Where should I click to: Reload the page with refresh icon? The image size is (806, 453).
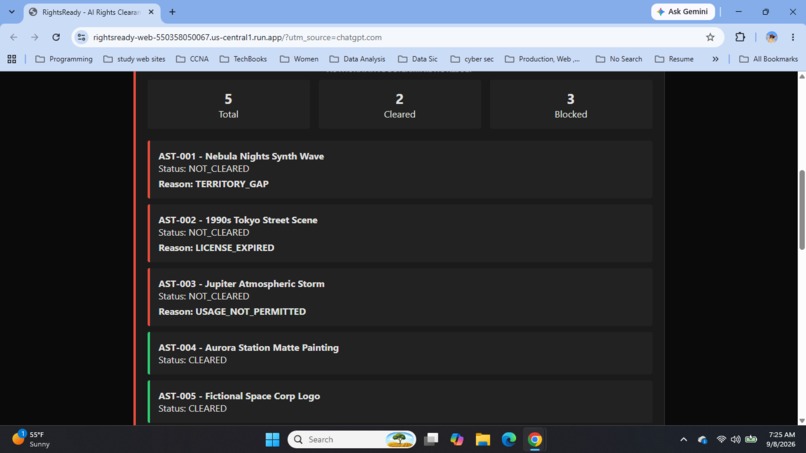pyautogui.click(x=56, y=37)
